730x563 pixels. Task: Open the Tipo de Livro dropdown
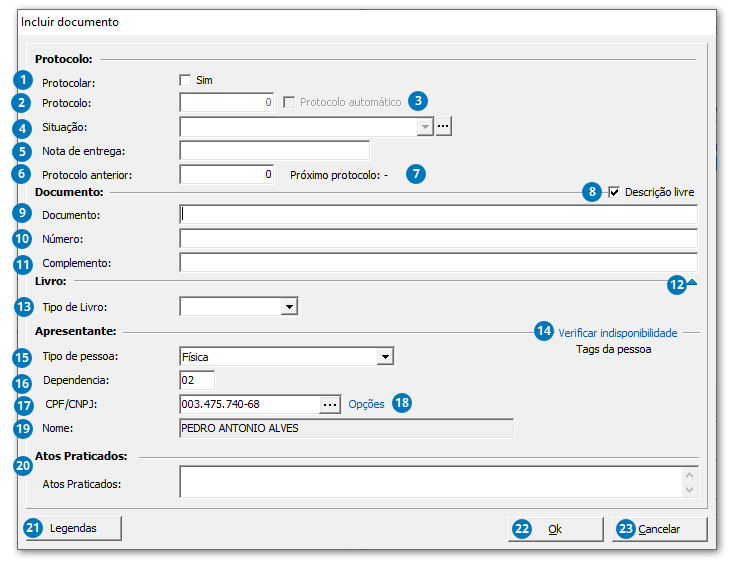click(x=288, y=306)
